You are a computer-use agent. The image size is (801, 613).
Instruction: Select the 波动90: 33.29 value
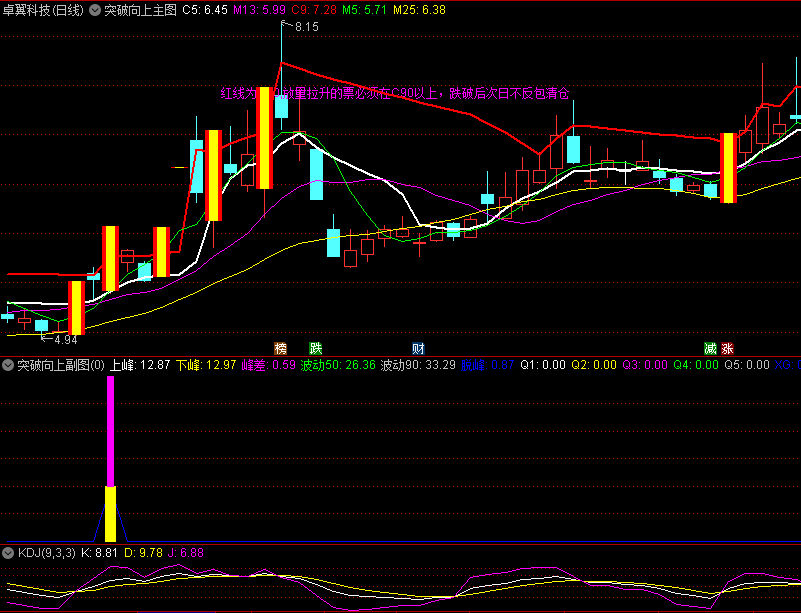[x=418, y=365]
